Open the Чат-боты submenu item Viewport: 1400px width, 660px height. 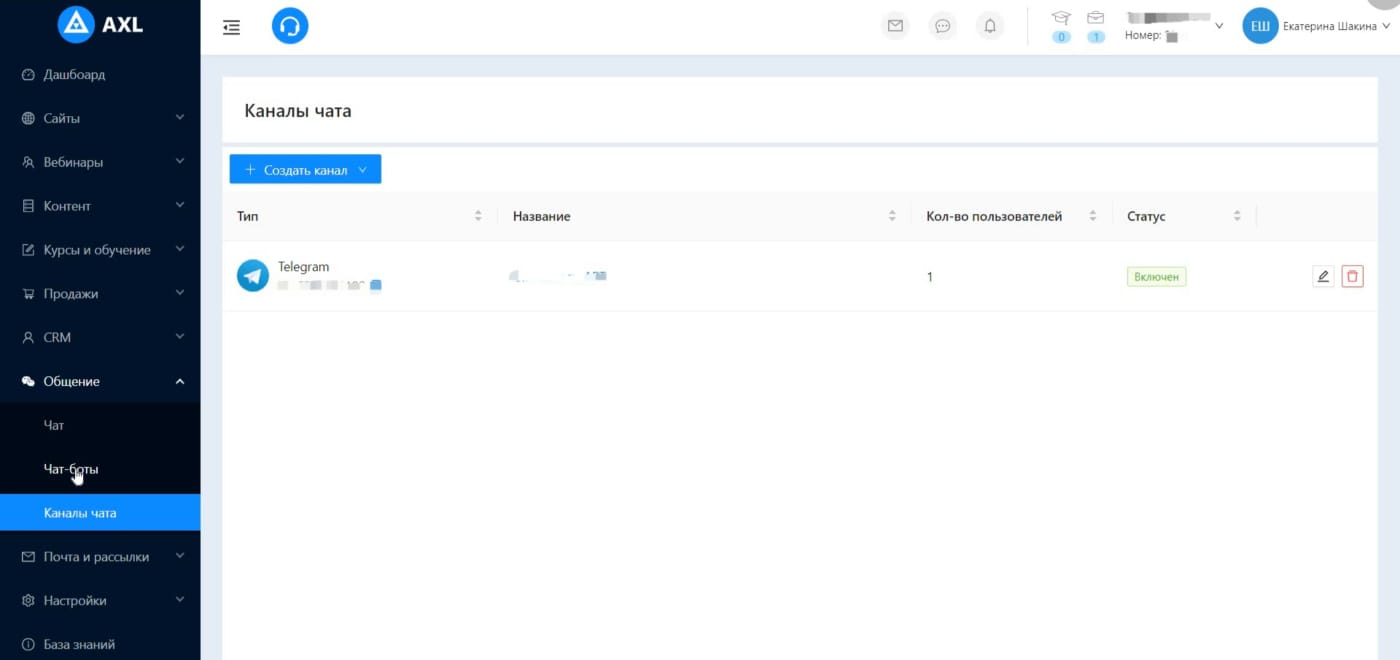[71, 469]
